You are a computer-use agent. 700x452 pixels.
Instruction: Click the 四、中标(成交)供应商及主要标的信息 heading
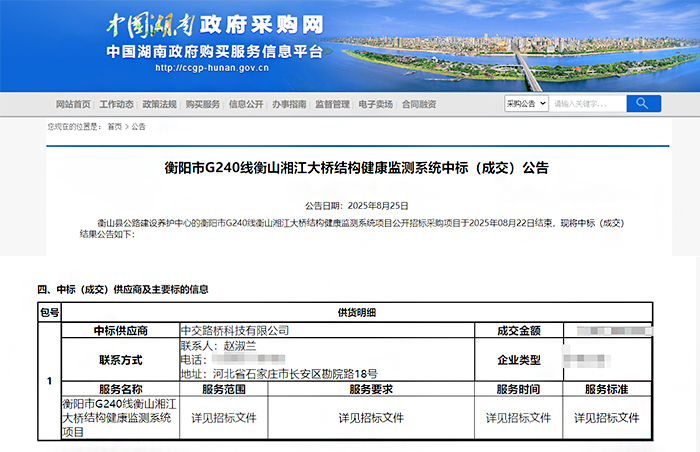tap(123, 289)
